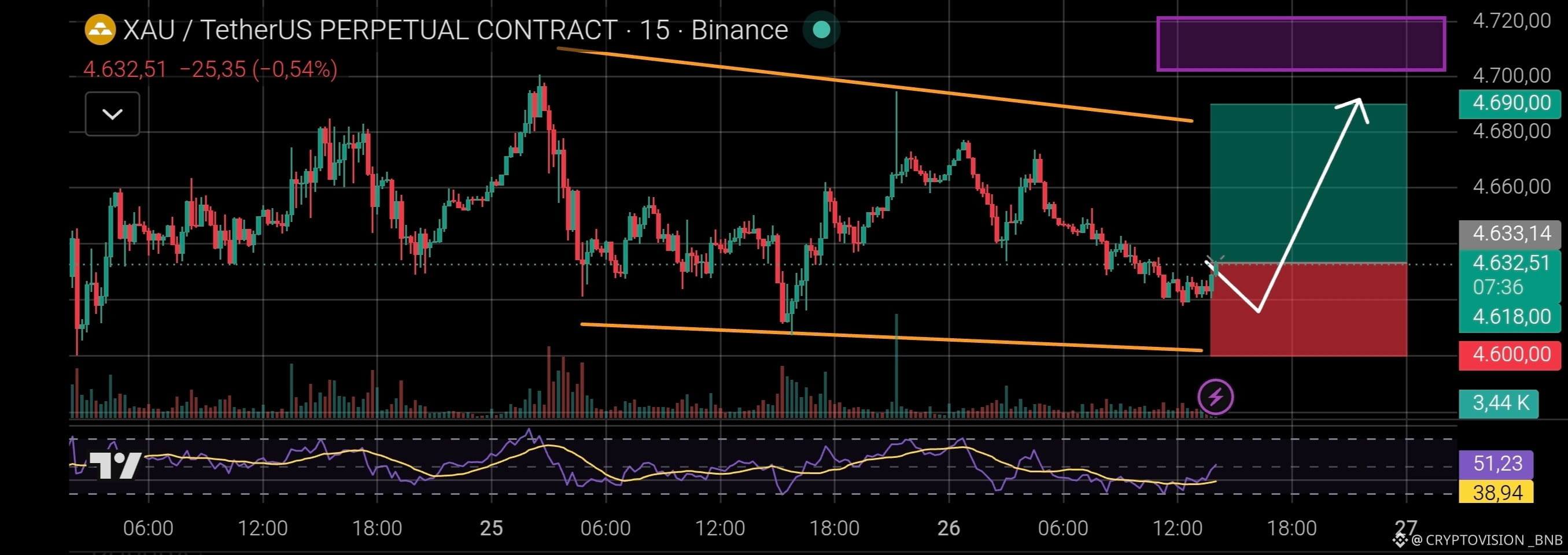Select the red stop-loss area of long position
Viewport: 1568px width, 555px height.
[1308, 309]
